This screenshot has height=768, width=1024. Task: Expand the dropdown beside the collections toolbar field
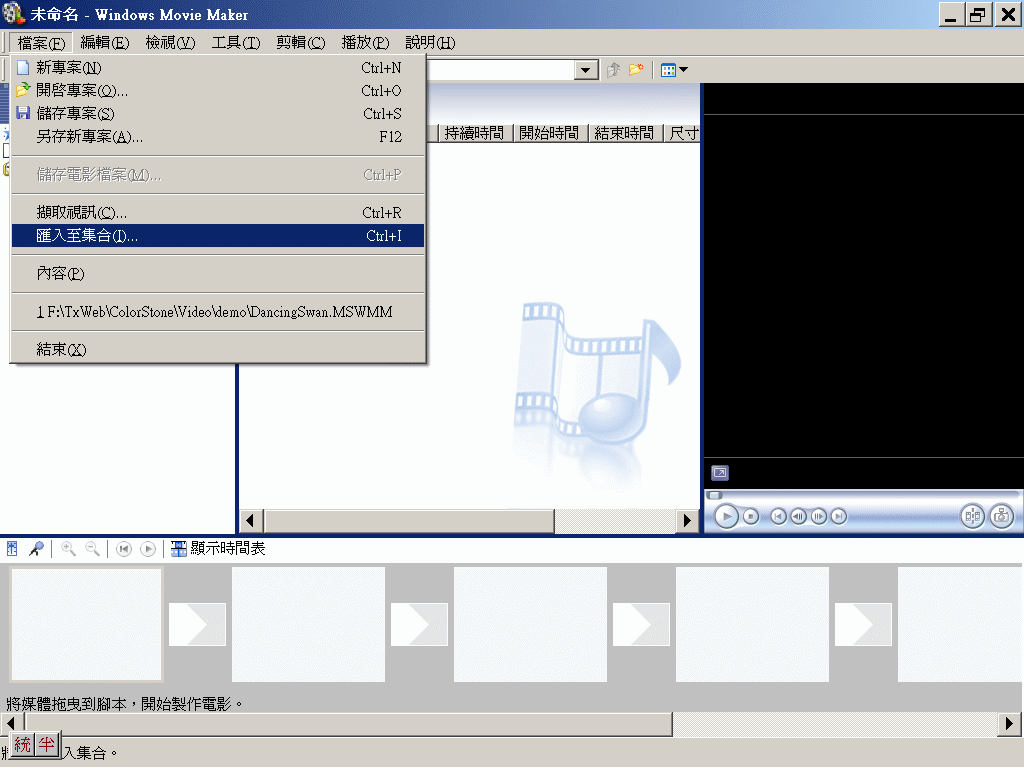pyautogui.click(x=584, y=70)
